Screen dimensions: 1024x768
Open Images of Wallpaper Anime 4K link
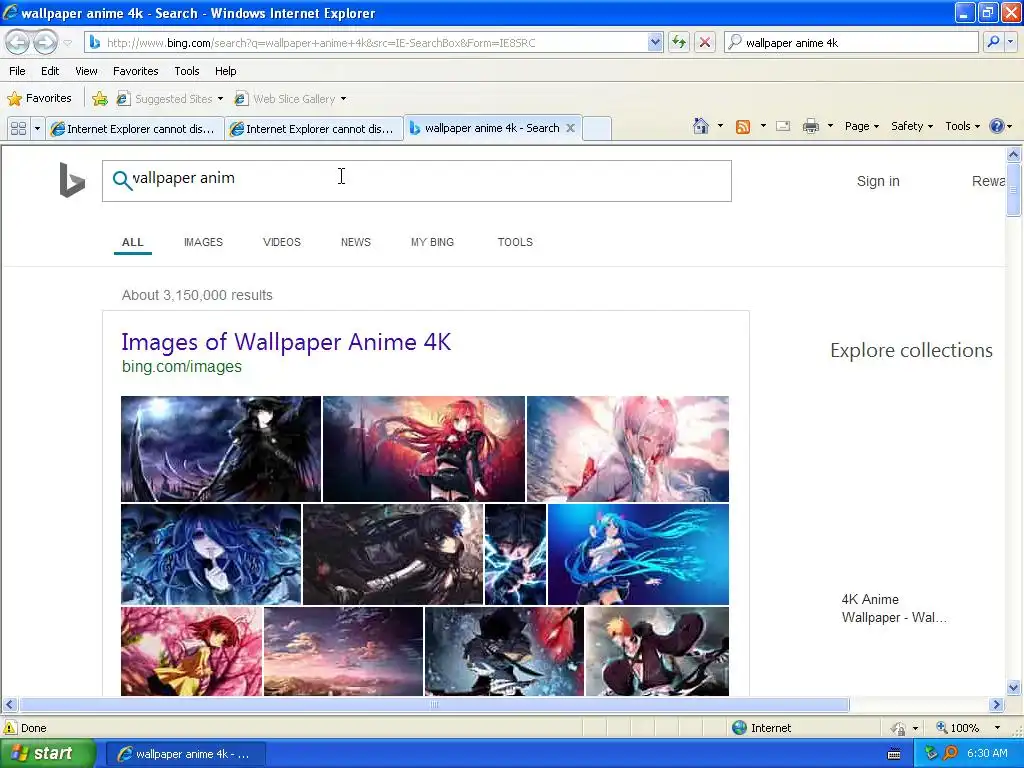point(286,342)
